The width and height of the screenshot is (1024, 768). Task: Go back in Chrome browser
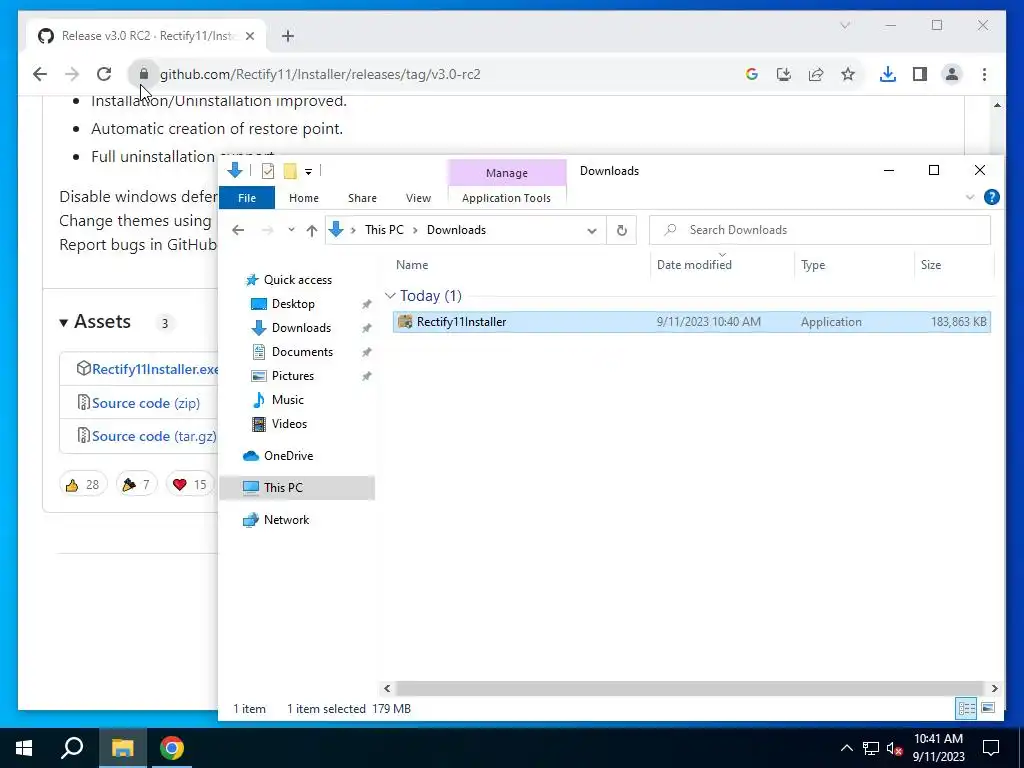click(x=40, y=74)
